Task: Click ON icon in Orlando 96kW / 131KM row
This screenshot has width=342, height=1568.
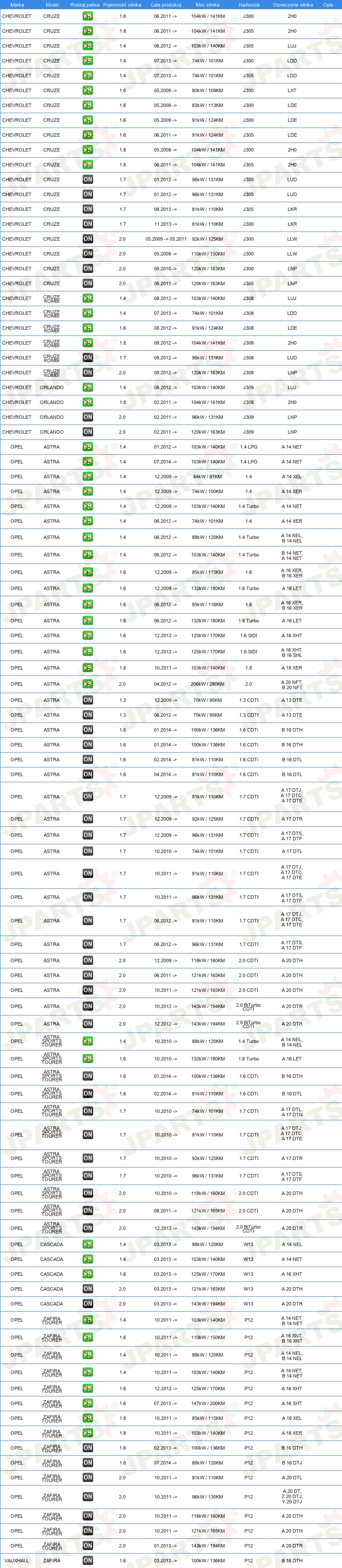Action: 88,417
